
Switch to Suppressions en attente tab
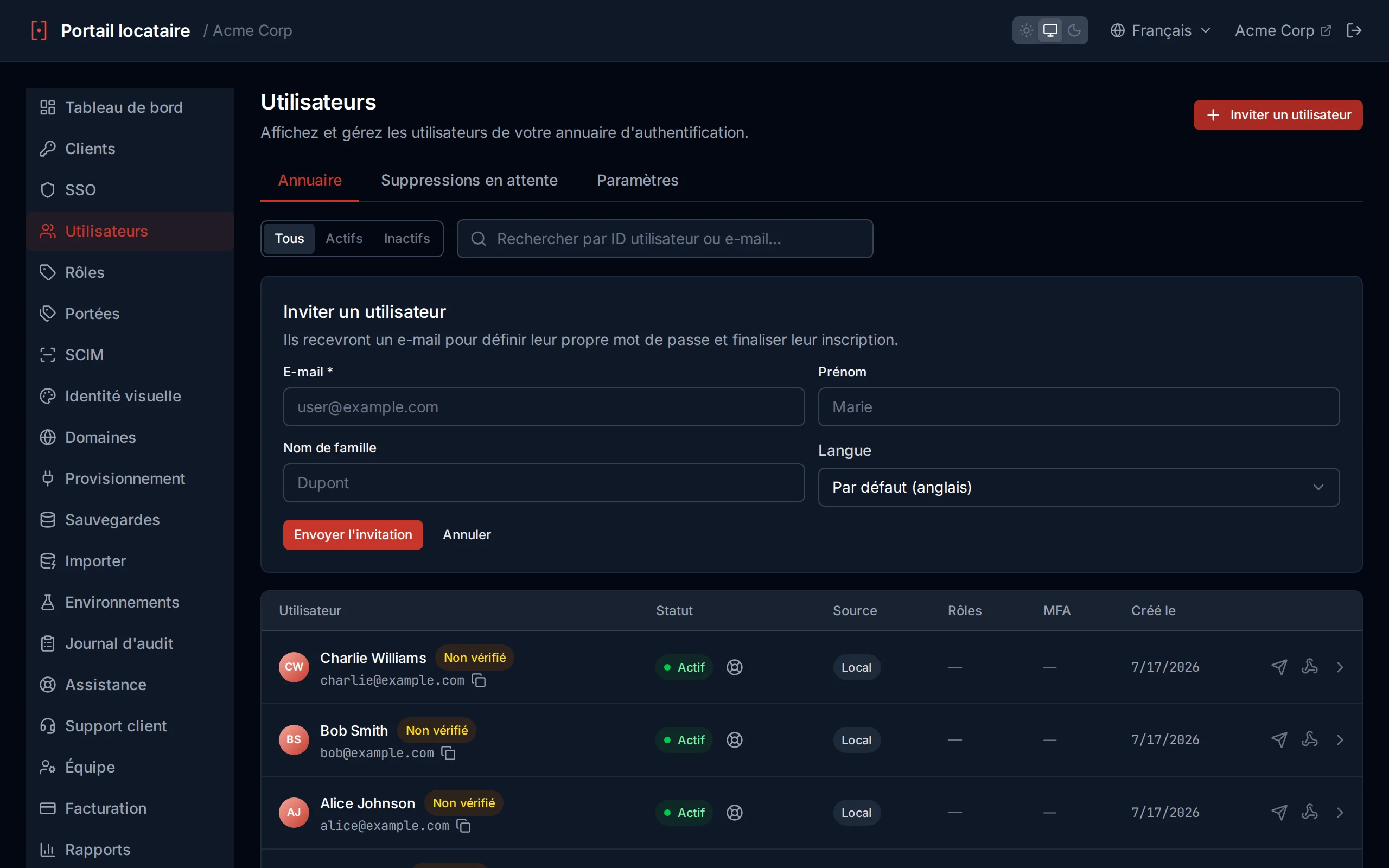tap(469, 180)
